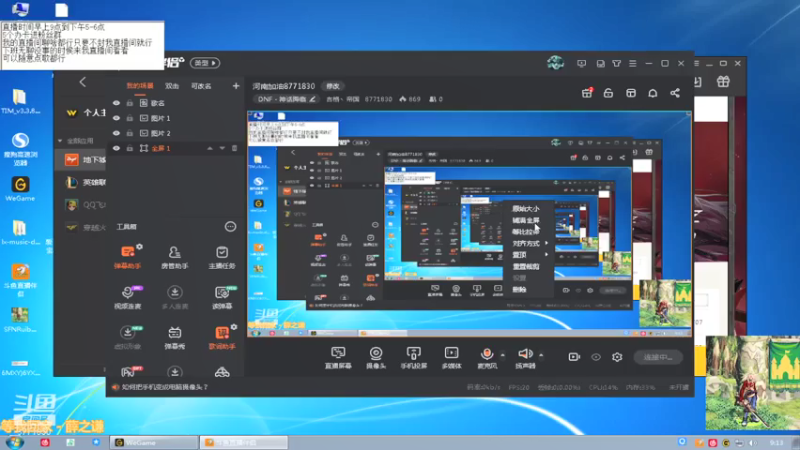
Task: Start recording with the video record icon
Action: [574, 357]
